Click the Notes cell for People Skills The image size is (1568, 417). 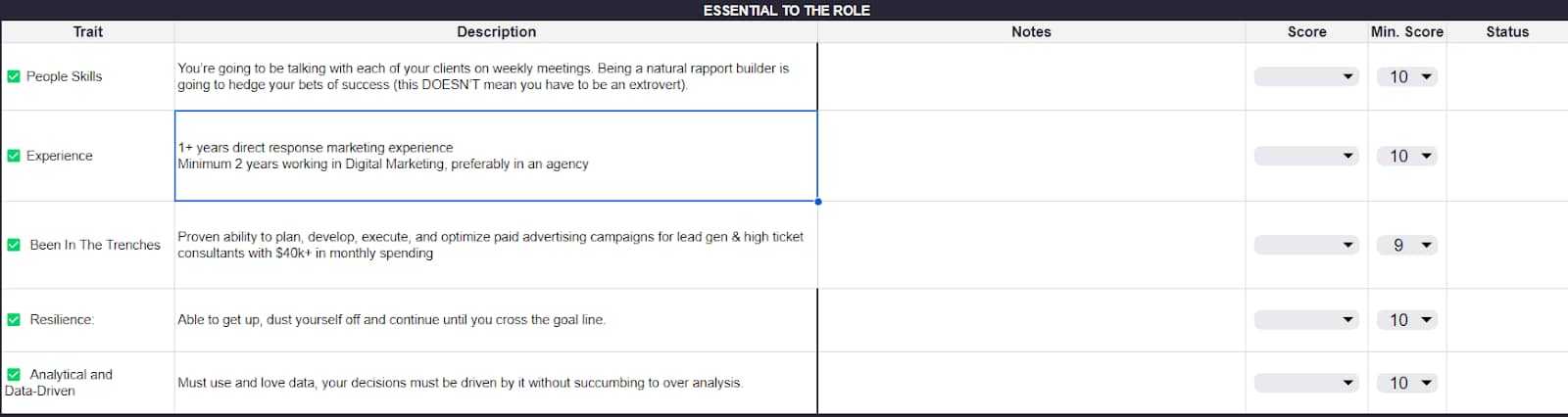[1031, 76]
